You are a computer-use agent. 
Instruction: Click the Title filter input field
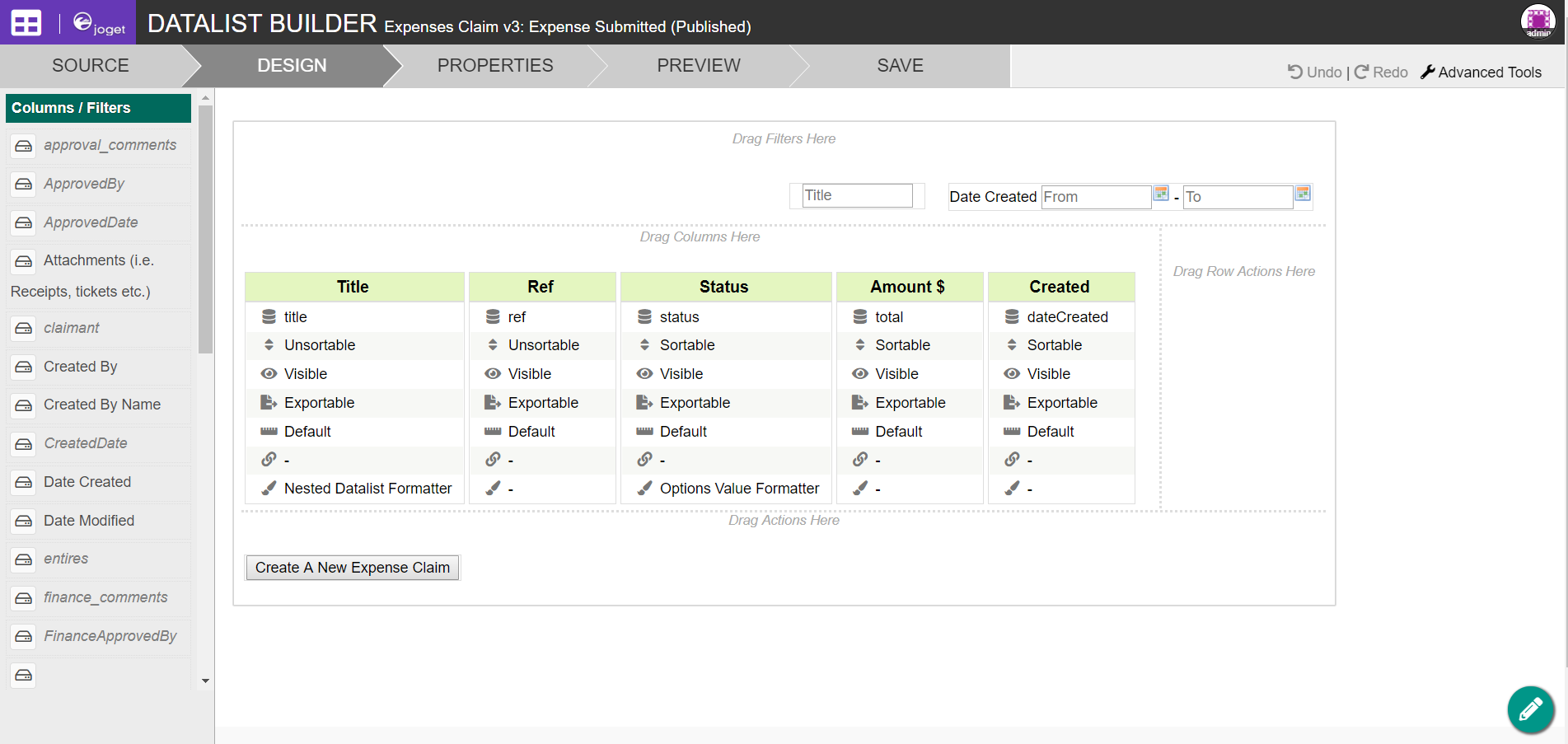point(857,195)
